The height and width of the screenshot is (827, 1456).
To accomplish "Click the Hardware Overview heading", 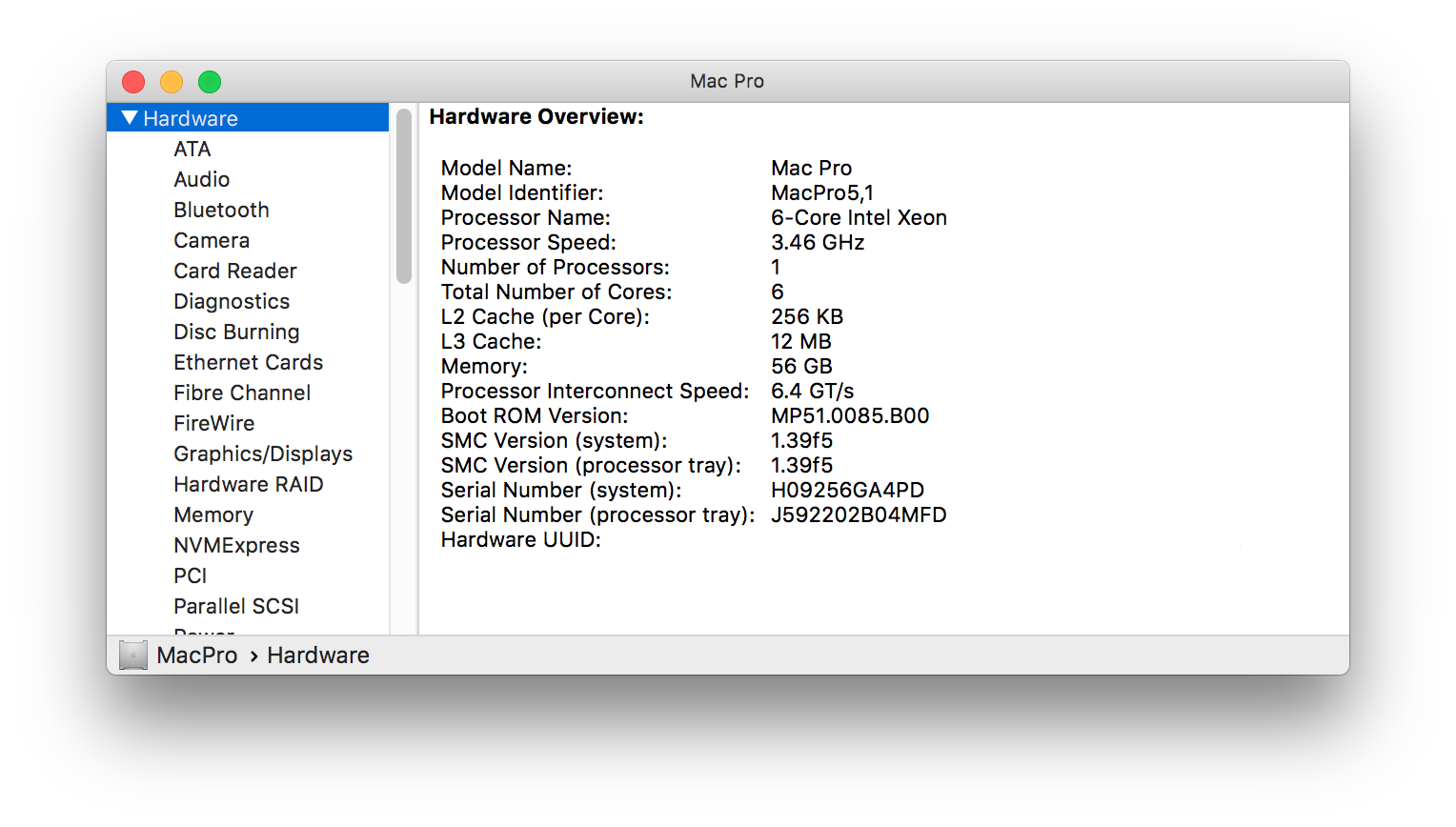I will tap(536, 116).
